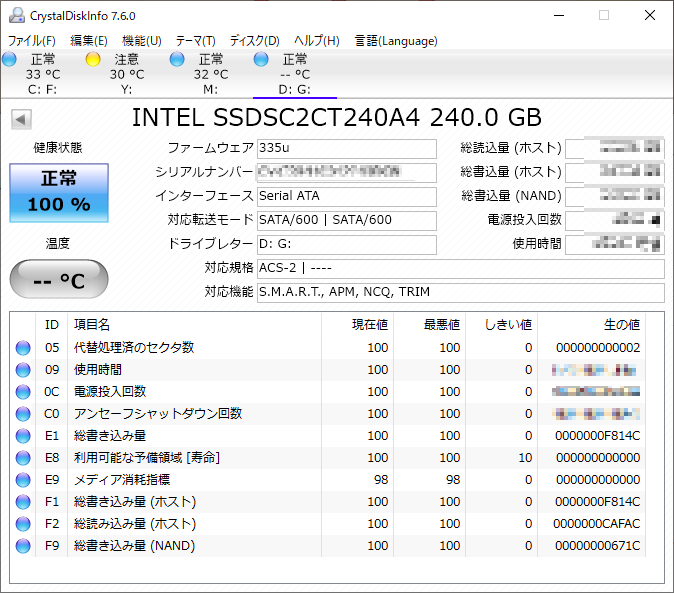The image size is (674, 593).
Task: Select the 使用時間 row in the SMART table
Action: tap(327, 370)
